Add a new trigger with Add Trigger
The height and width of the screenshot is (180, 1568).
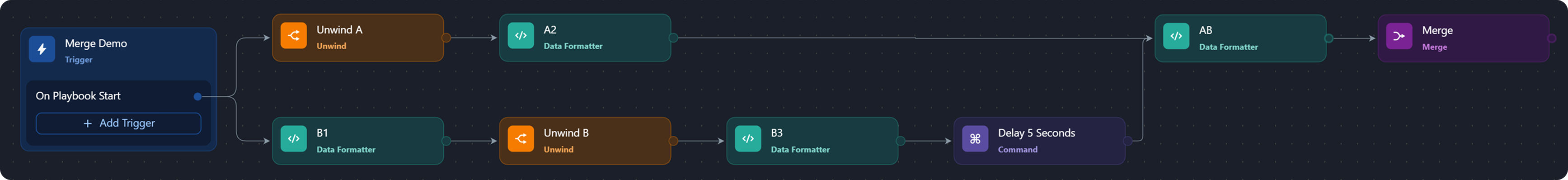tap(119, 123)
